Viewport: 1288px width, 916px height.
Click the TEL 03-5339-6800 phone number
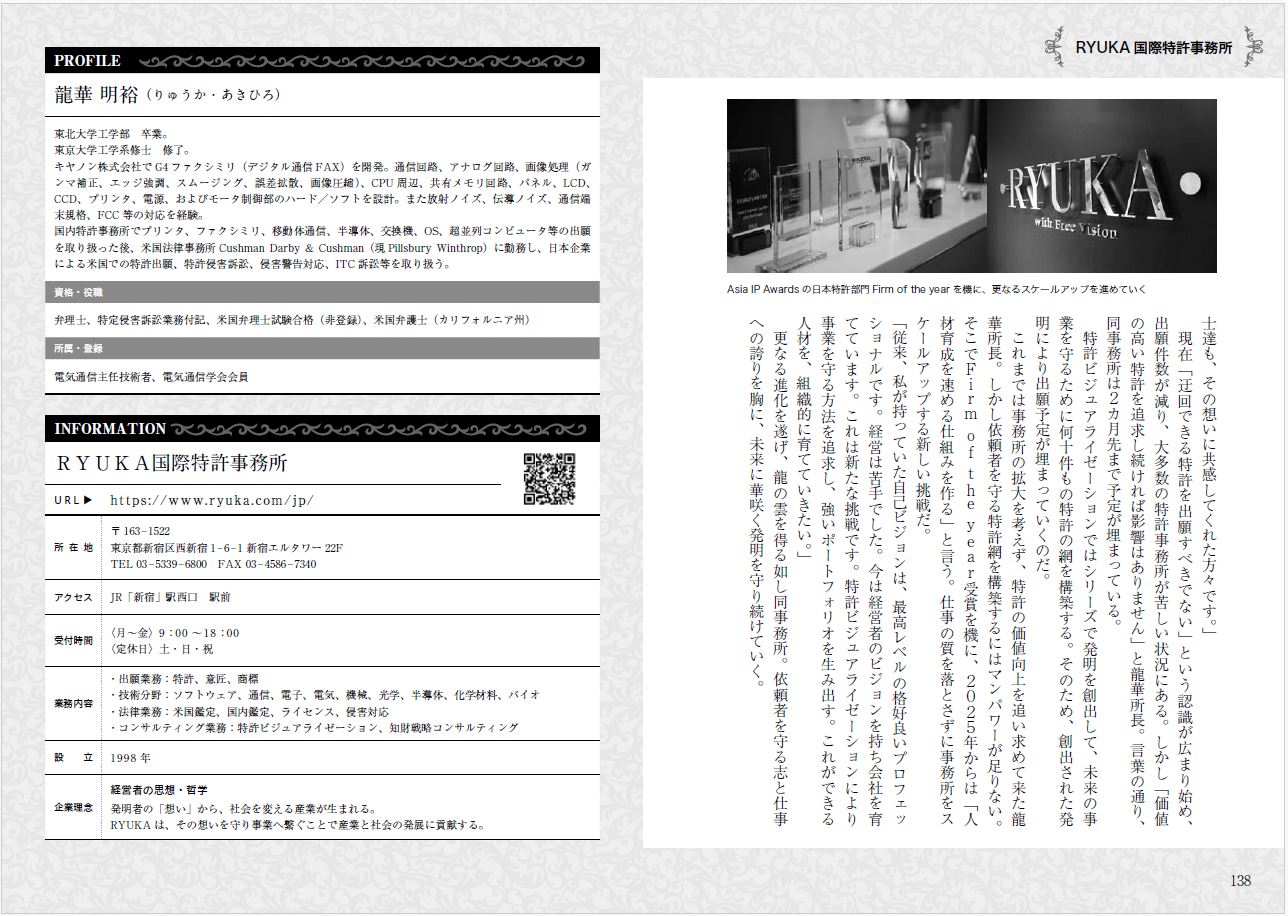159,564
